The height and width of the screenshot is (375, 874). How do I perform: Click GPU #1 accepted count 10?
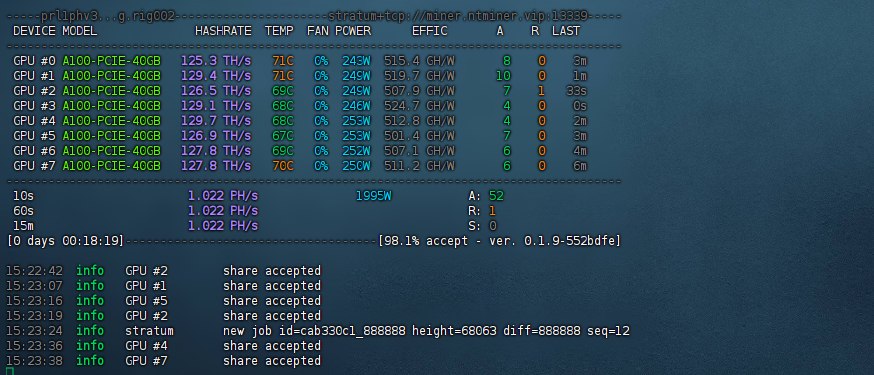pos(503,76)
